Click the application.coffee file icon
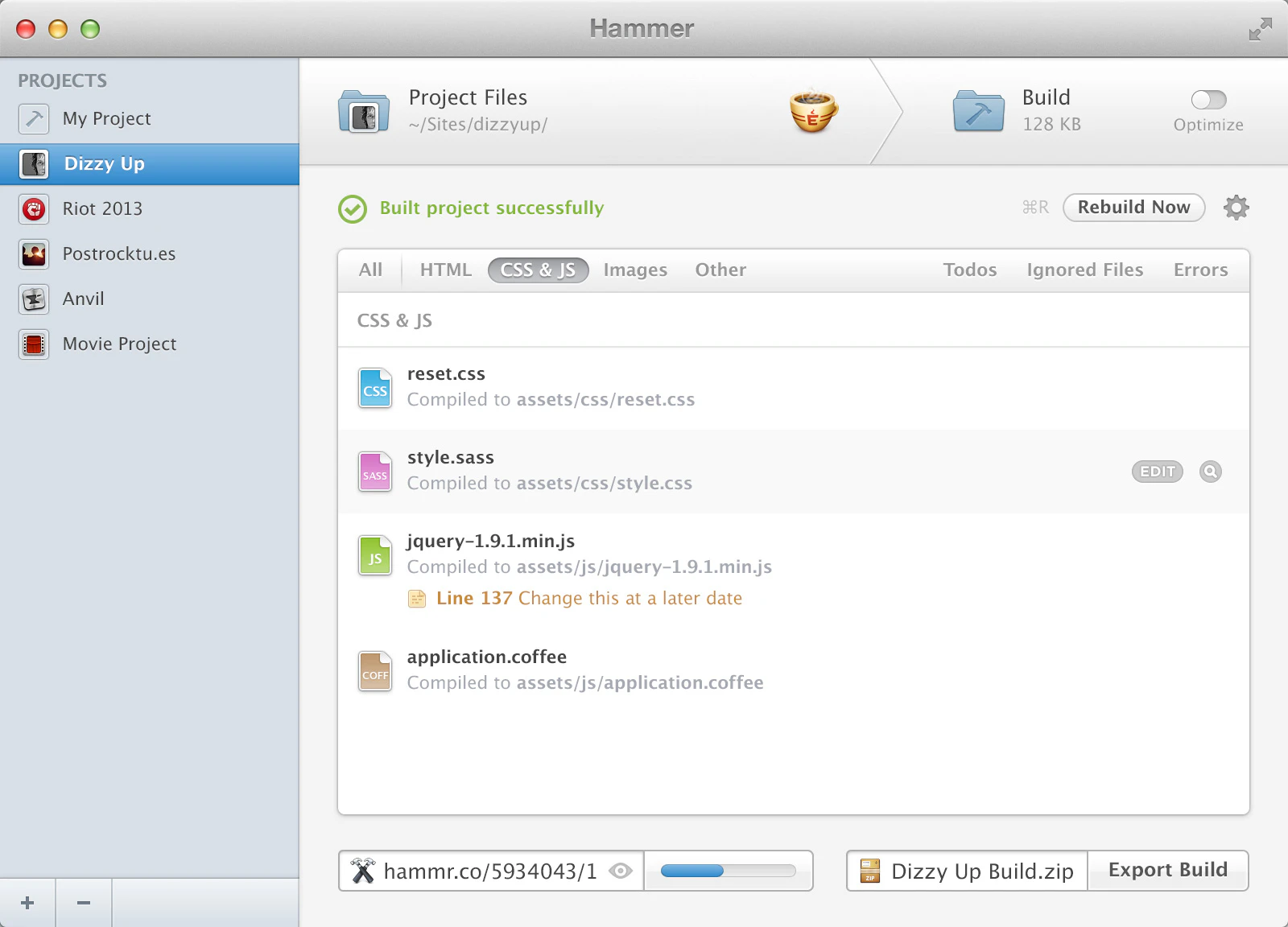Screen dimensions: 1288x927 (x=375, y=671)
